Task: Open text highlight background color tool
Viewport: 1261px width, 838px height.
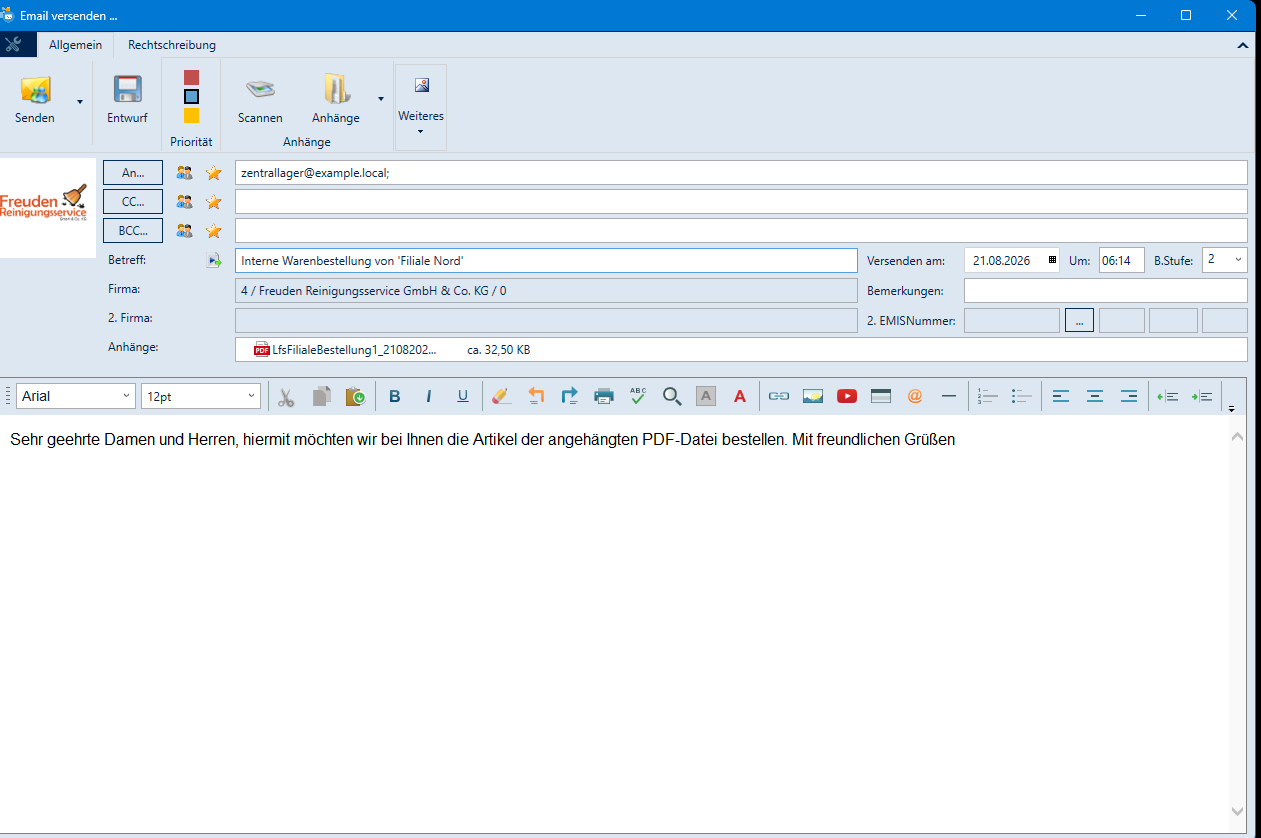Action: [x=706, y=396]
